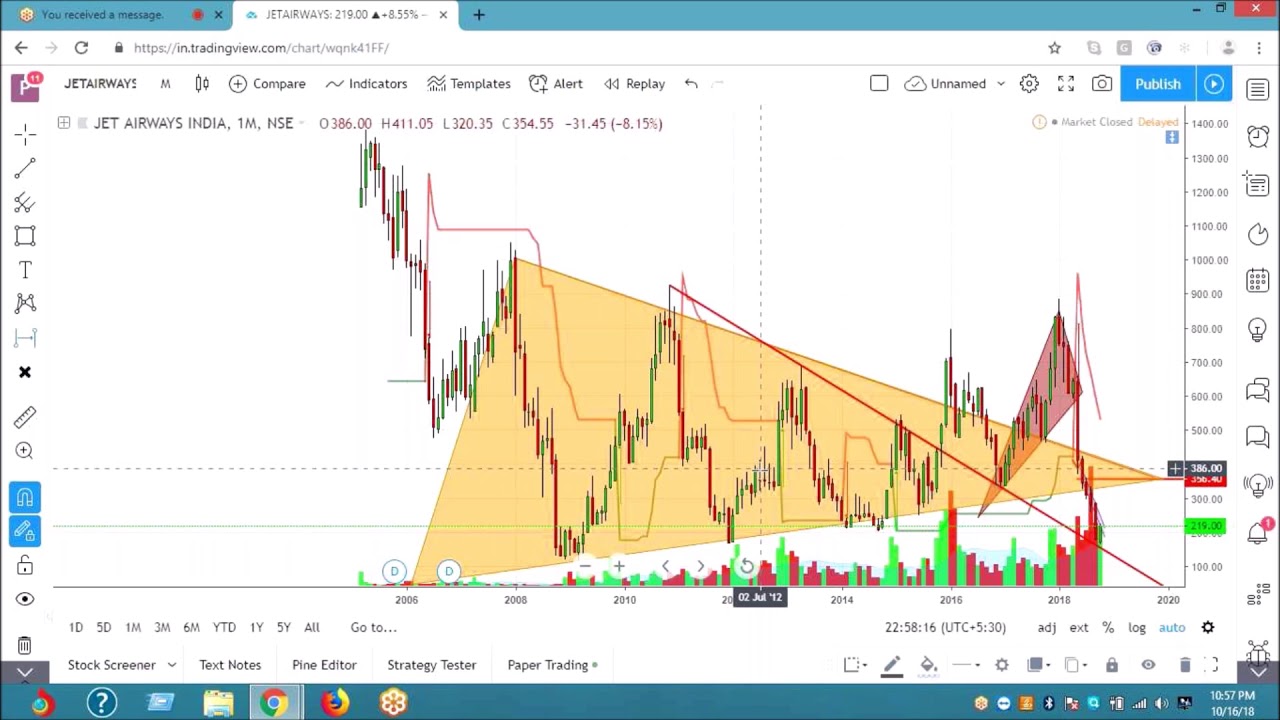Set range to 3M

162,627
